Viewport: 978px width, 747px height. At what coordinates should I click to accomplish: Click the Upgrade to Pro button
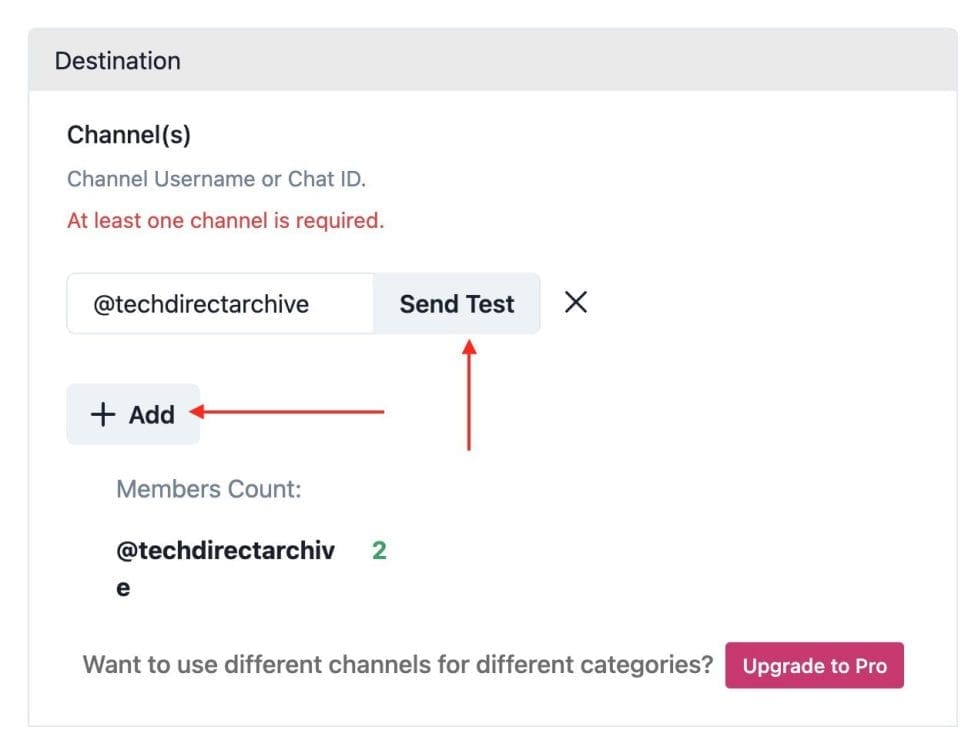(x=814, y=666)
